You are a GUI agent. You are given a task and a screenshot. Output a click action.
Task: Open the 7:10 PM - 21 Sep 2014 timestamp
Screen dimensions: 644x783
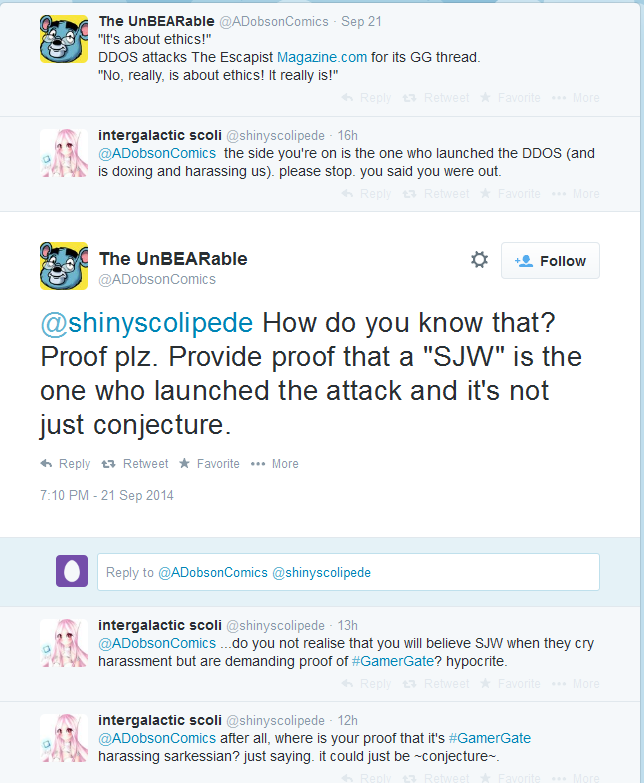107,495
